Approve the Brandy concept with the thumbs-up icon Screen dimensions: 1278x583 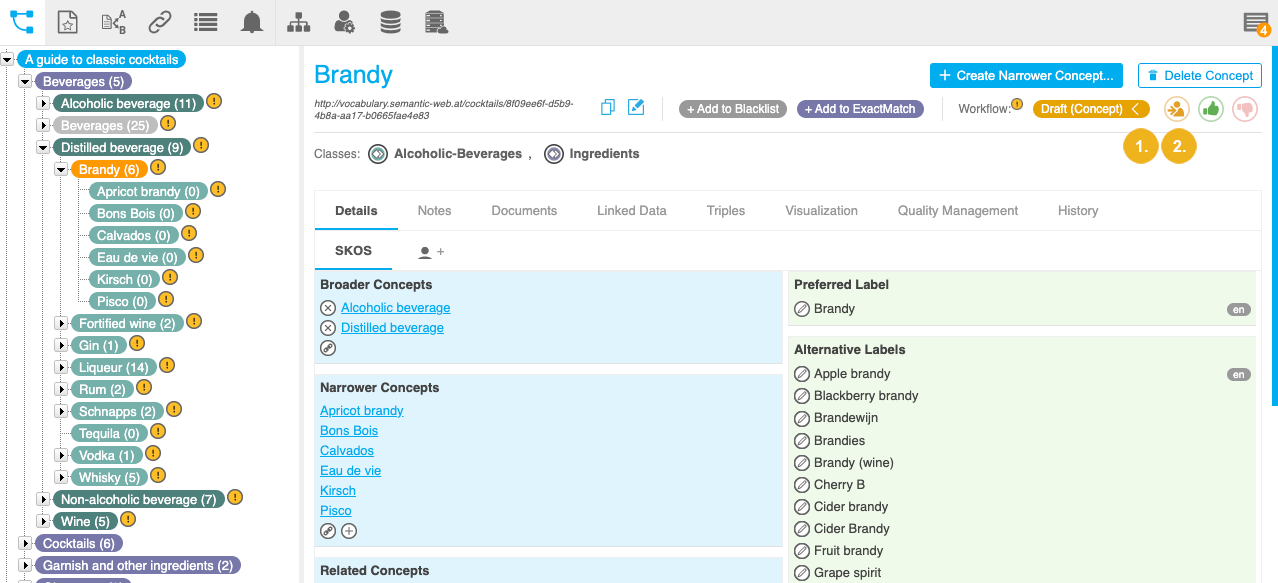point(1210,108)
